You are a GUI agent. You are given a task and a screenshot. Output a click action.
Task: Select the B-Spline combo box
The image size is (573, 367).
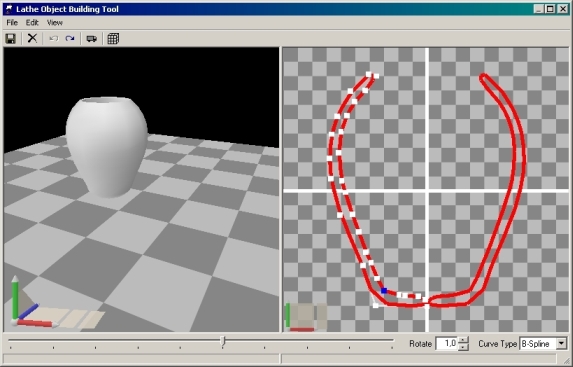tap(543, 344)
